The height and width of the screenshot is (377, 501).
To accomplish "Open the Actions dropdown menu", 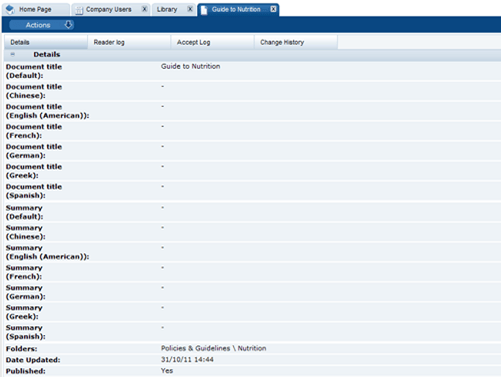I will [41, 25].
